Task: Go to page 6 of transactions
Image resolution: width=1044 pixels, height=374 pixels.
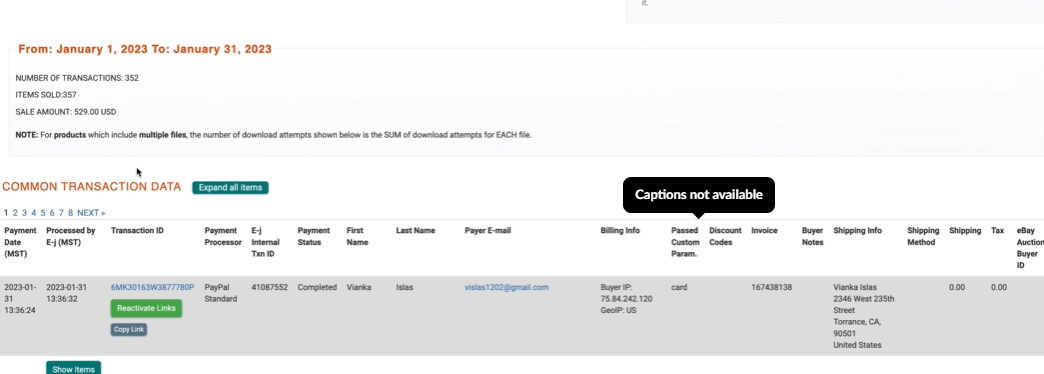Action: [x=52, y=213]
